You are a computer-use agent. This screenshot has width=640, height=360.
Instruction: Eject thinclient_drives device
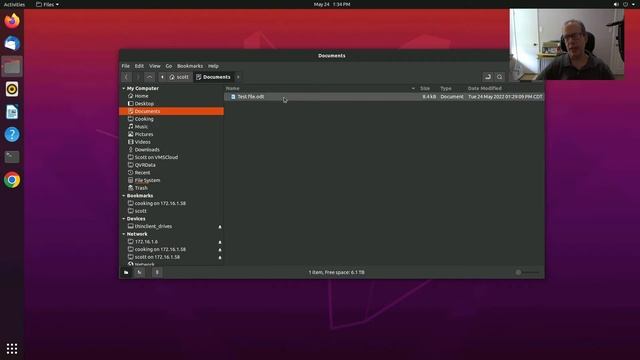pos(220,227)
